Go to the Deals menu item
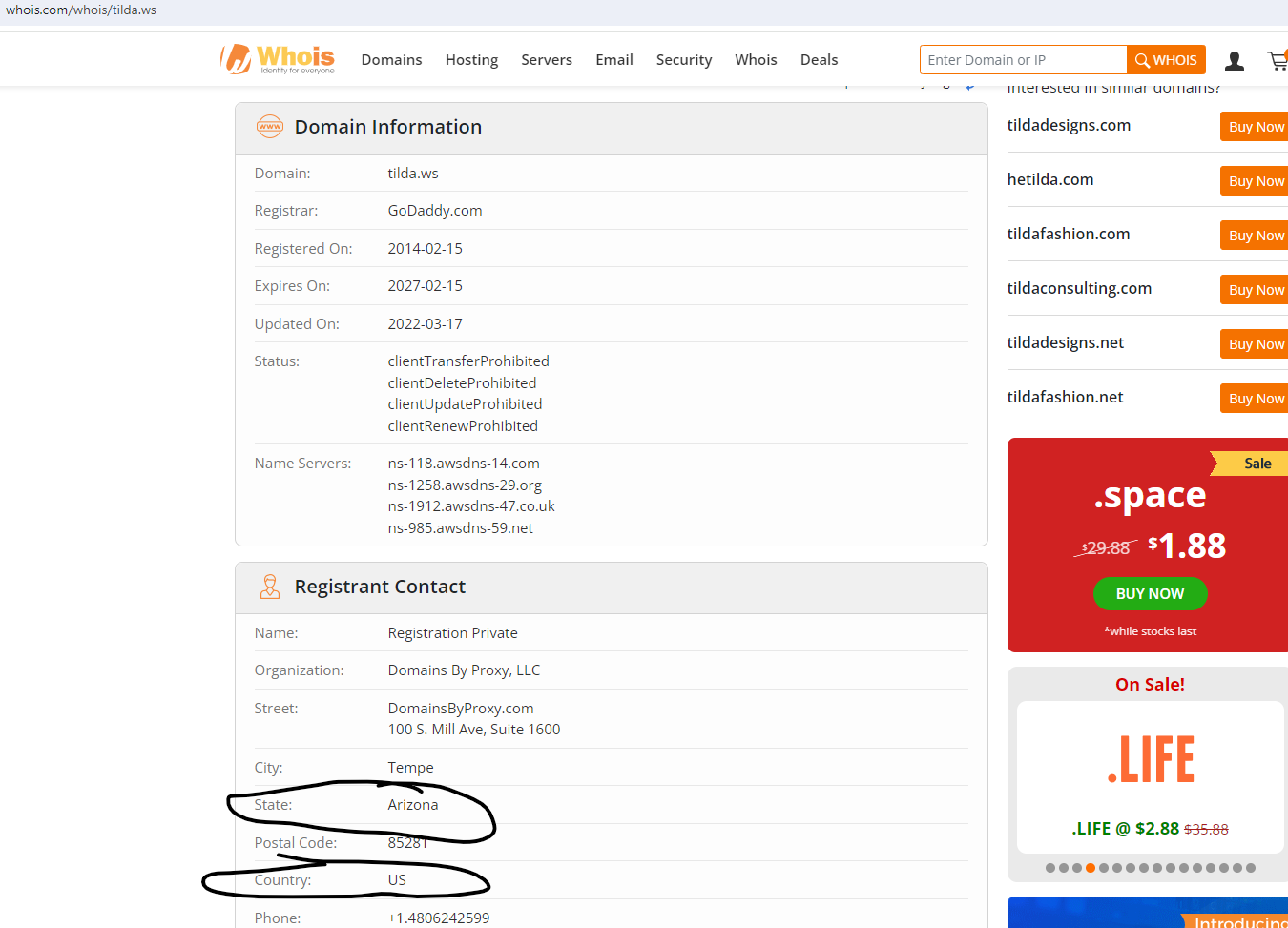 819,60
